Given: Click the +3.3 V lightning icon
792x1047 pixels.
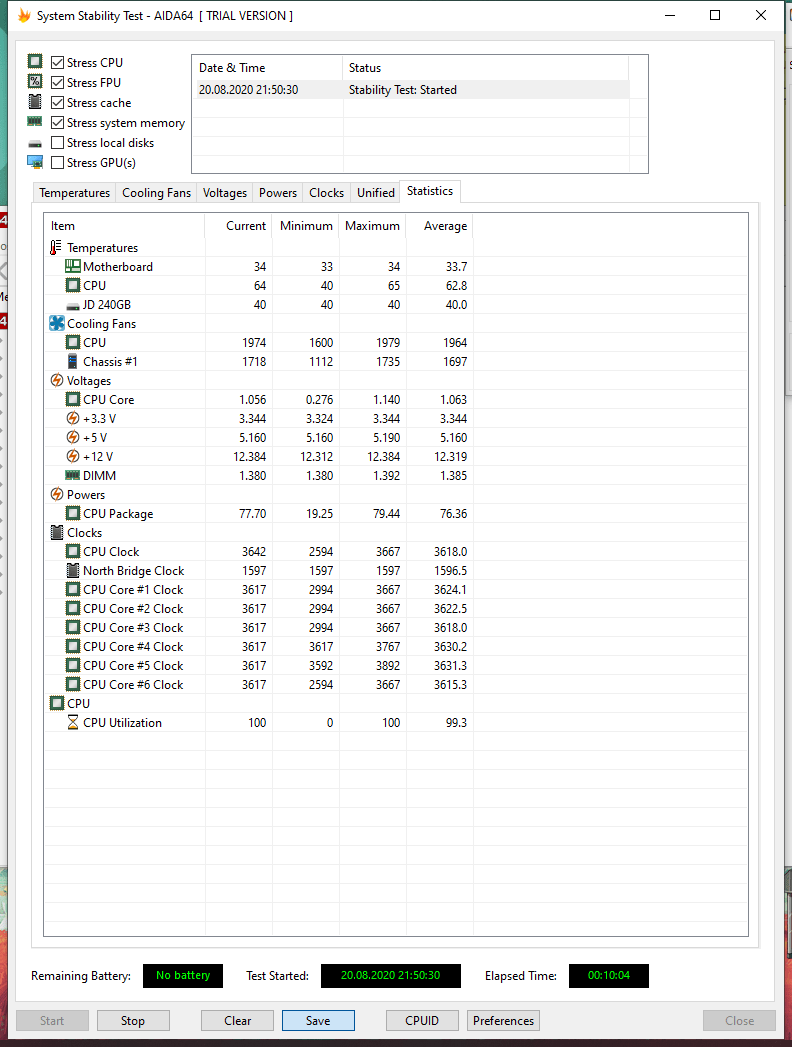Looking at the screenshot, I should [x=73, y=419].
